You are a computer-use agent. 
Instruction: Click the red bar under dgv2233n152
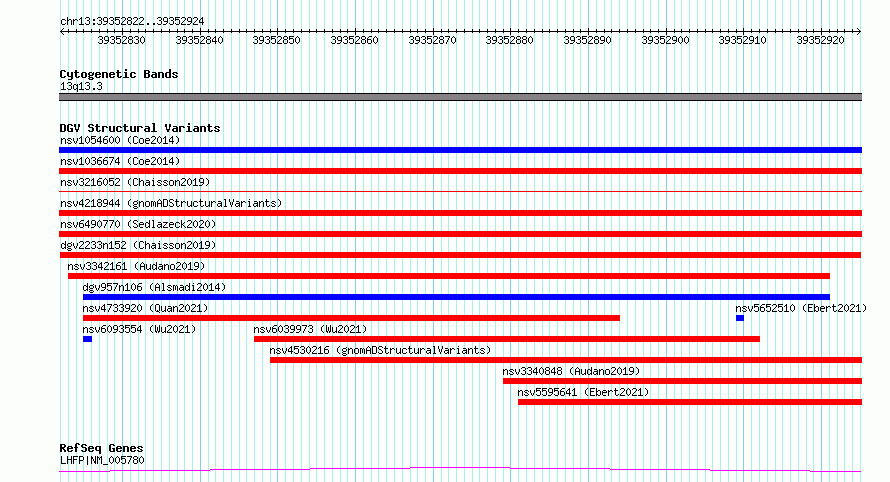click(460, 255)
